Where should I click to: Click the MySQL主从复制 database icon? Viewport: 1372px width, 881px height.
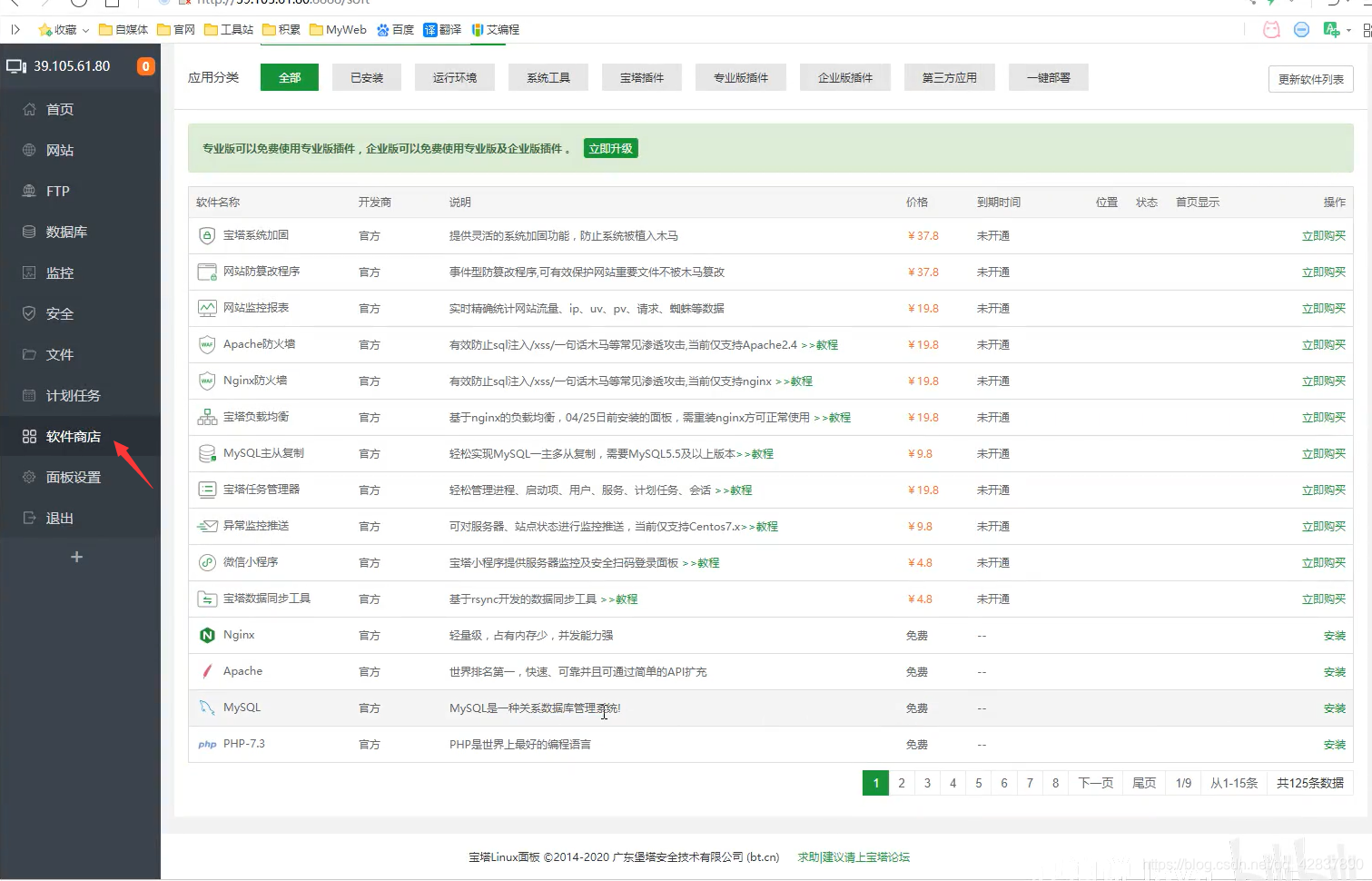[207, 453]
